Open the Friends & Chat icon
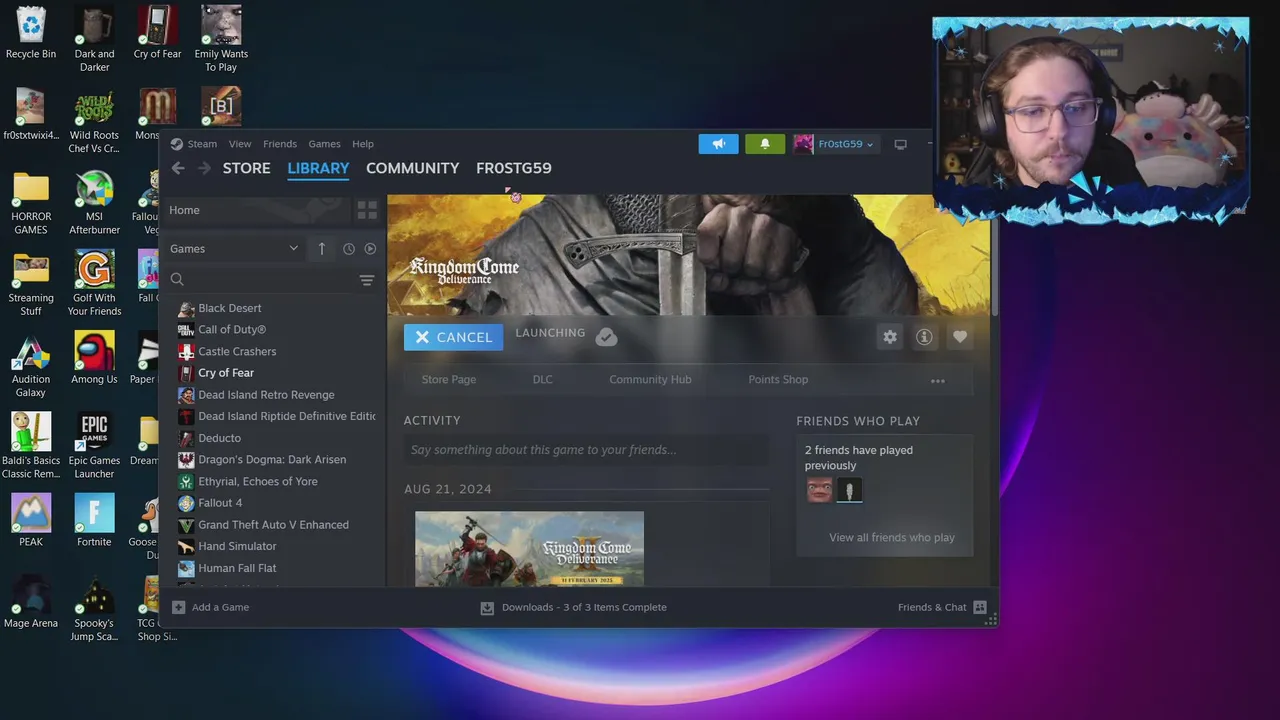The width and height of the screenshot is (1280, 720). (x=980, y=607)
